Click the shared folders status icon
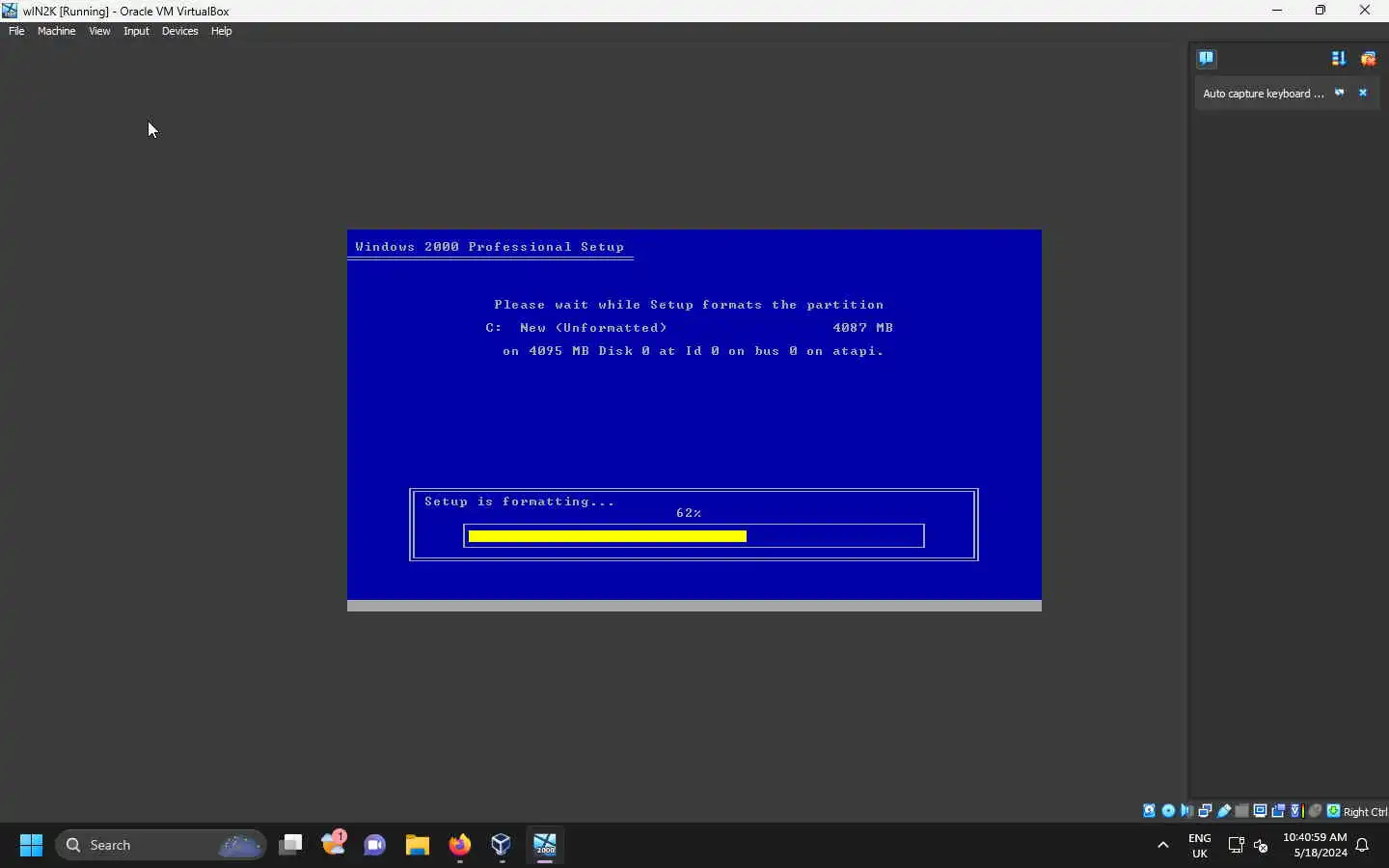Image resolution: width=1389 pixels, height=868 pixels. point(1242,811)
